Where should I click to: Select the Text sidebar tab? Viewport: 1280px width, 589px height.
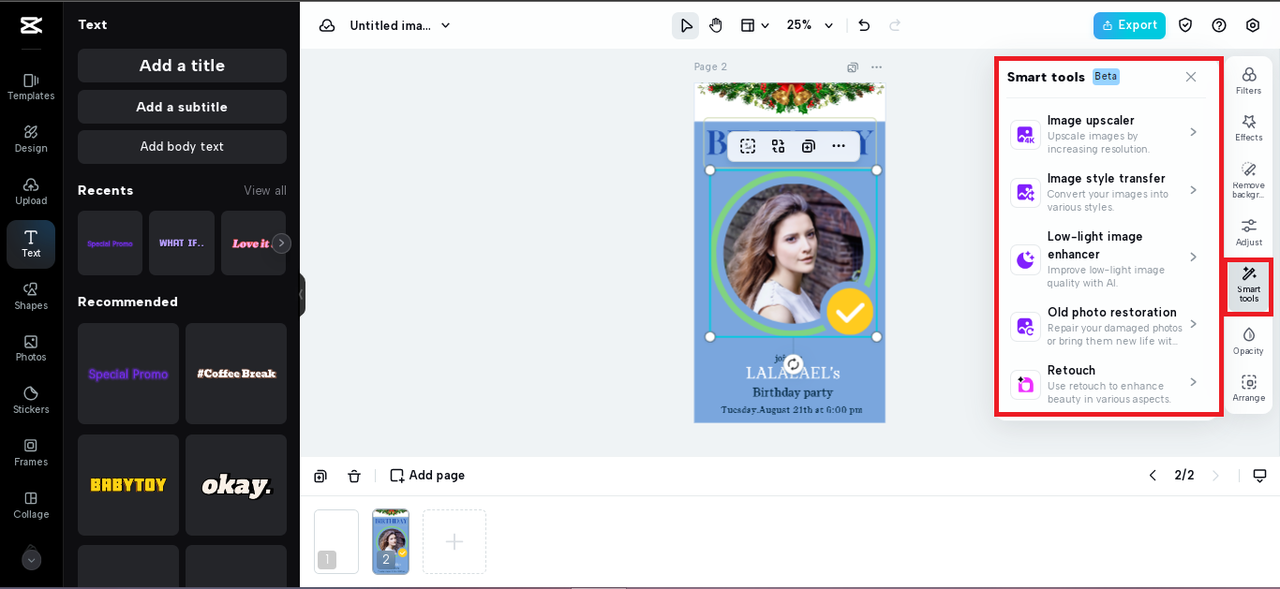[31, 244]
